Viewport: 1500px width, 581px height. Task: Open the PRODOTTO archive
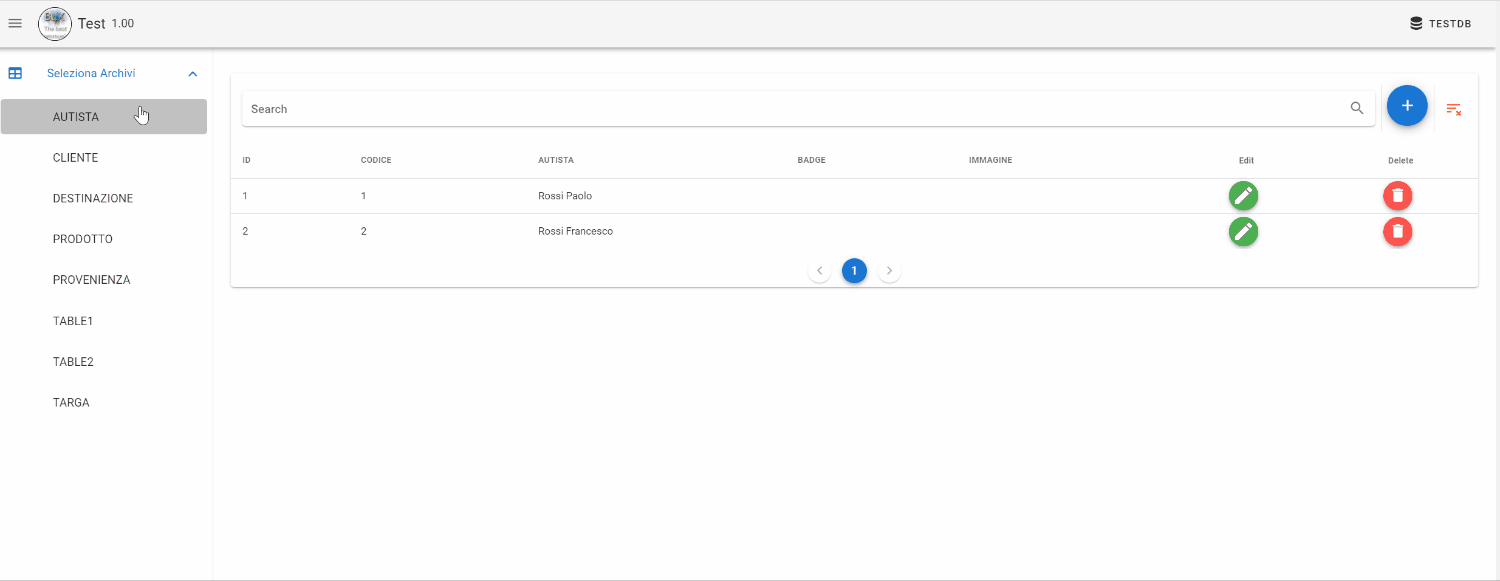(x=104, y=240)
